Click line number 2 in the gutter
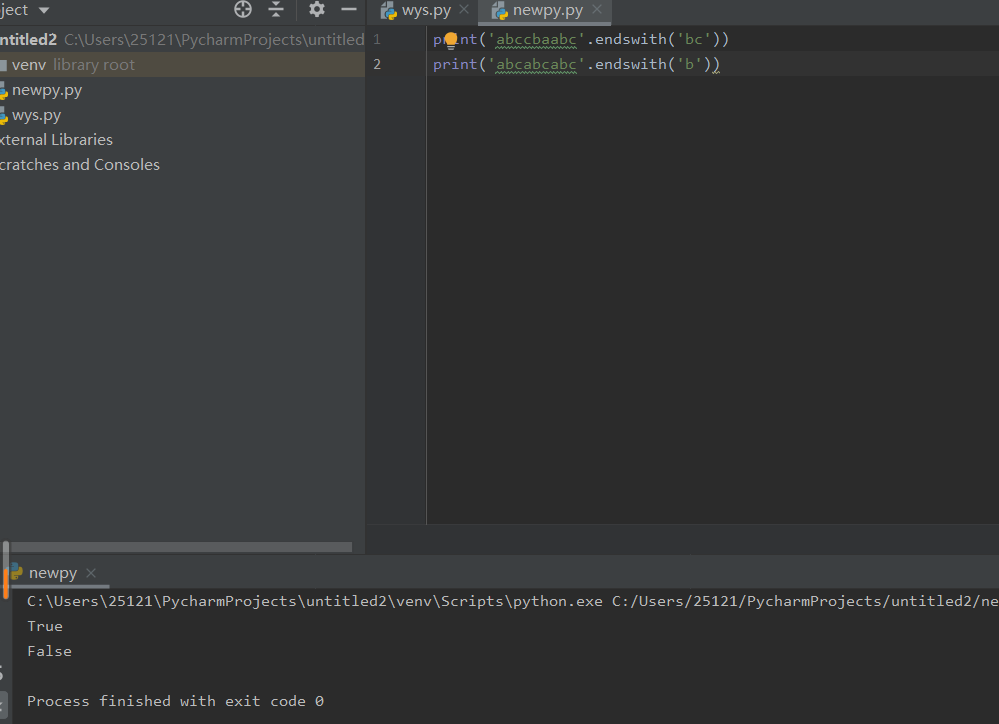Image resolution: width=999 pixels, height=724 pixels. [377, 64]
